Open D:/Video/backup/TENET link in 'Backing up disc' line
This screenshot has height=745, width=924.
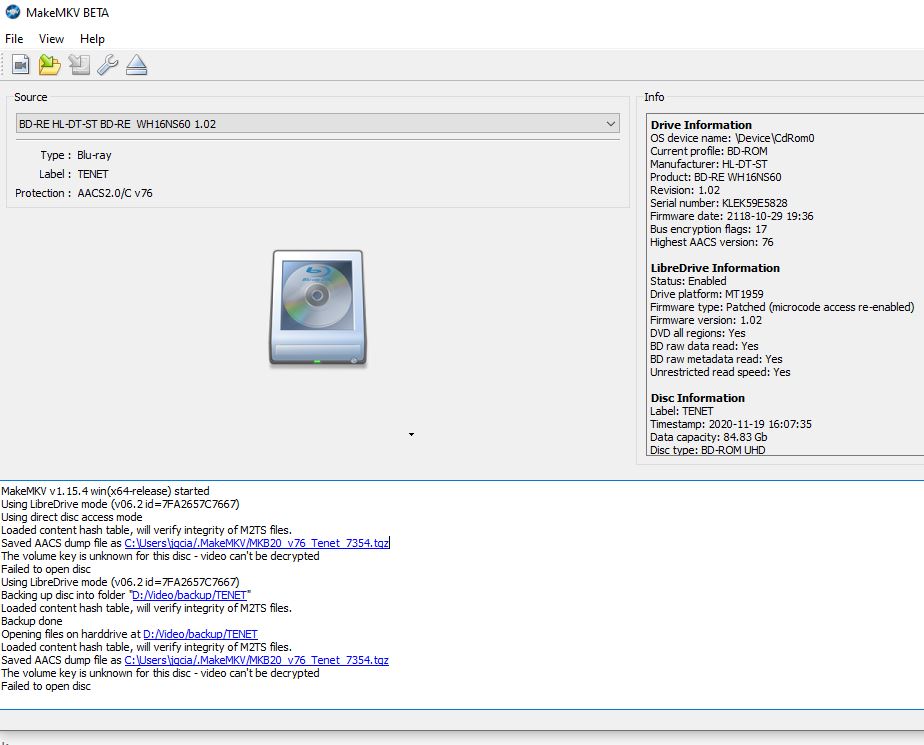tap(189, 595)
